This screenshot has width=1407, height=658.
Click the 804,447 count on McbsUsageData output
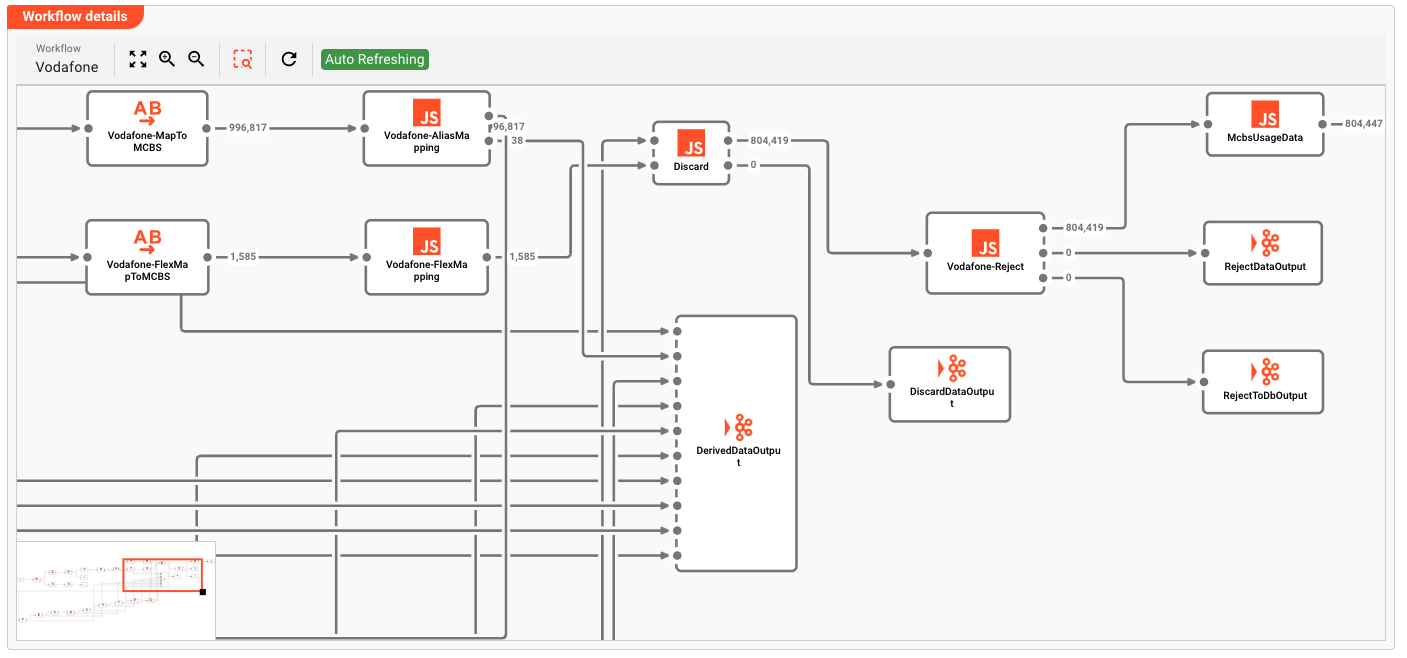point(1364,124)
